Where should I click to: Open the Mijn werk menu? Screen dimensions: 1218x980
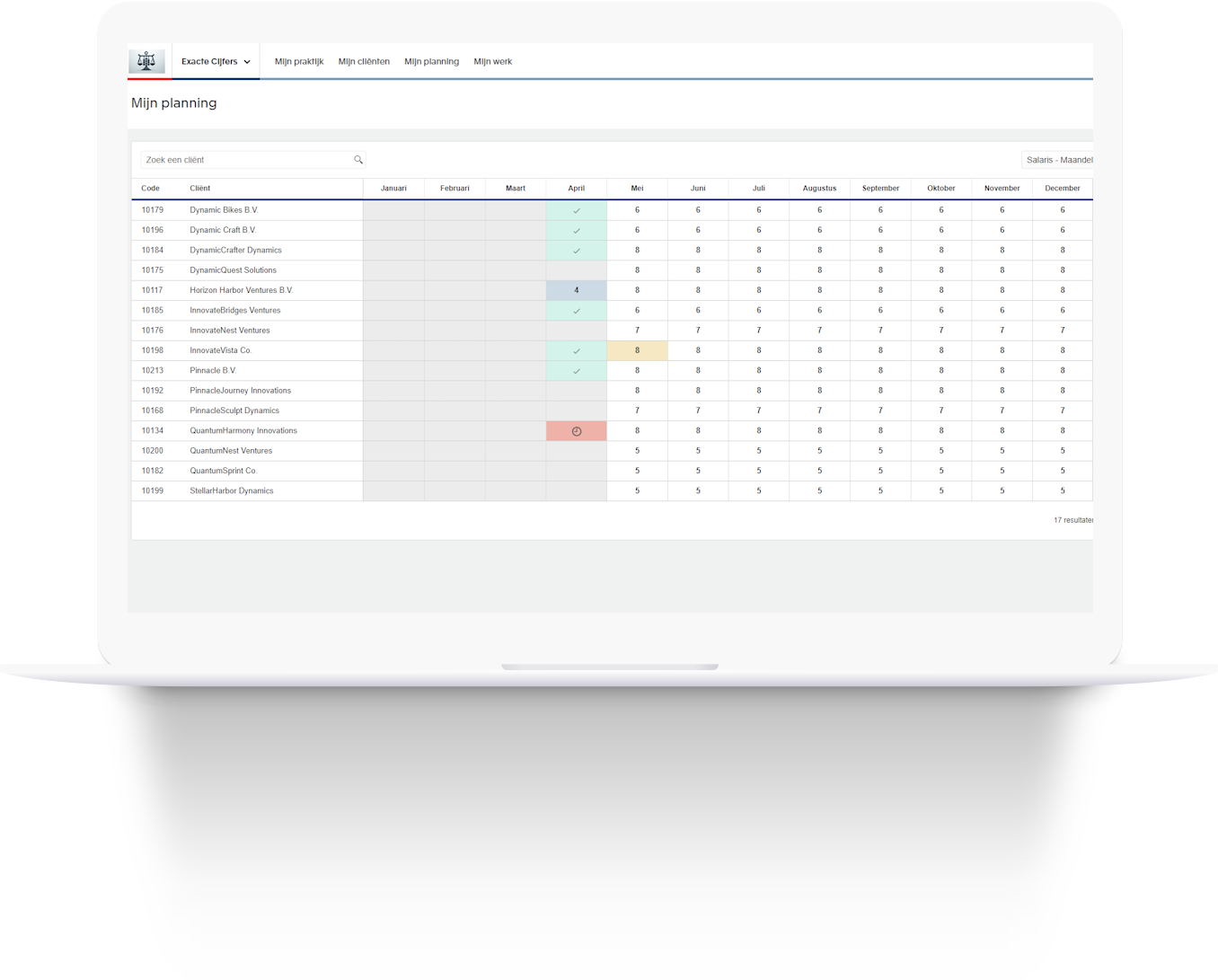[493, 62]
